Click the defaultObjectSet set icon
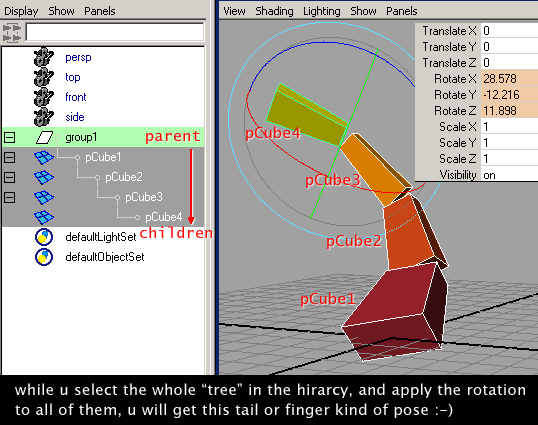The image size is (538, 425). tap(44, 257)
